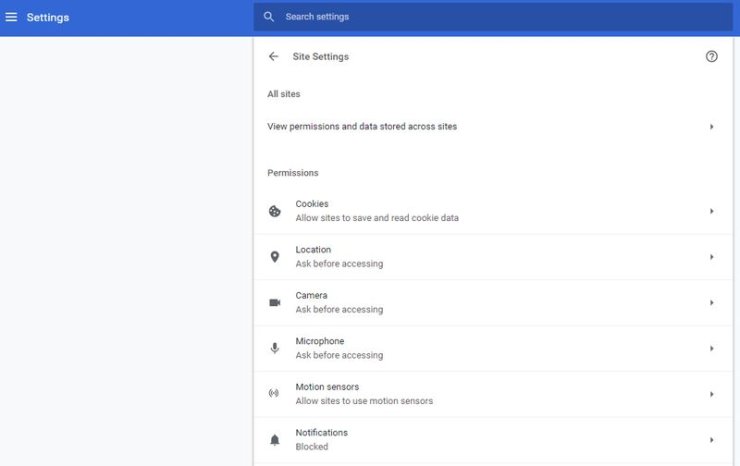Click 'Ask before accessing' under Camera
This screenshot has width=740, height=466.
coord(339,309)
